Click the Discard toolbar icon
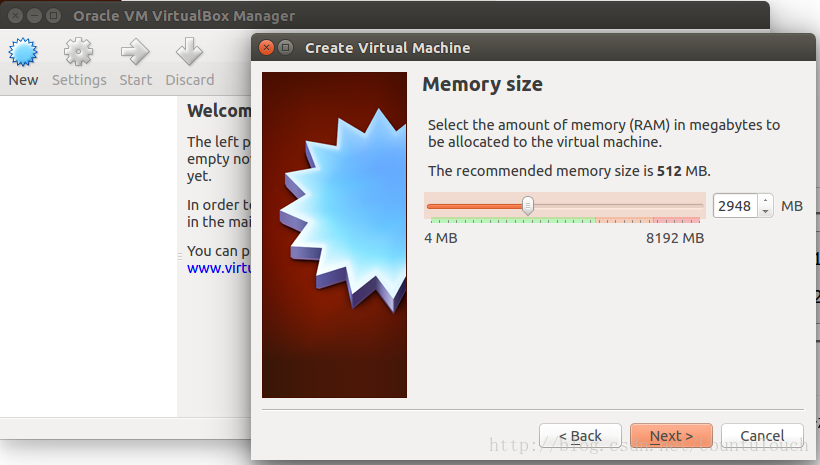This screenshot has width=820, height=465. 189,53
